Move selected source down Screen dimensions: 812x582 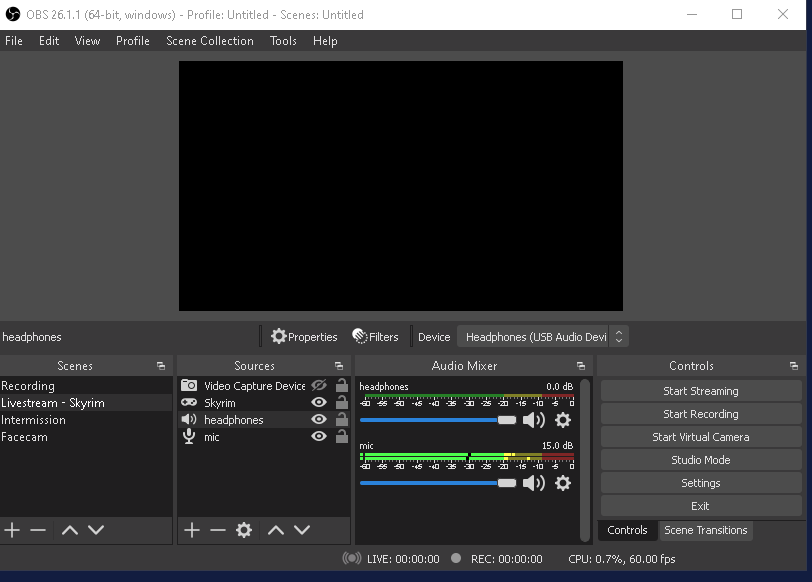pos(302,530)
